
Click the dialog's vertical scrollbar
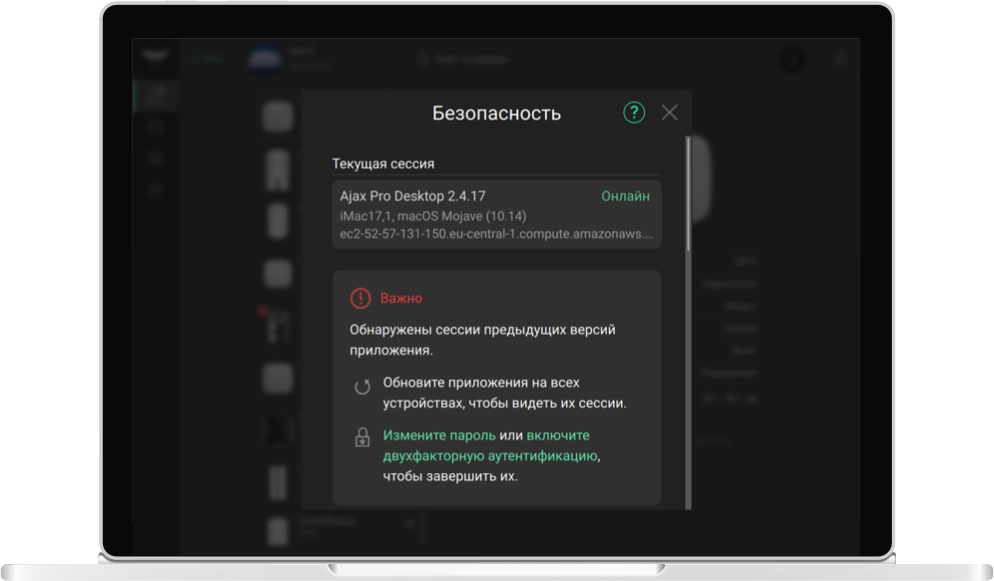[688, 200]
